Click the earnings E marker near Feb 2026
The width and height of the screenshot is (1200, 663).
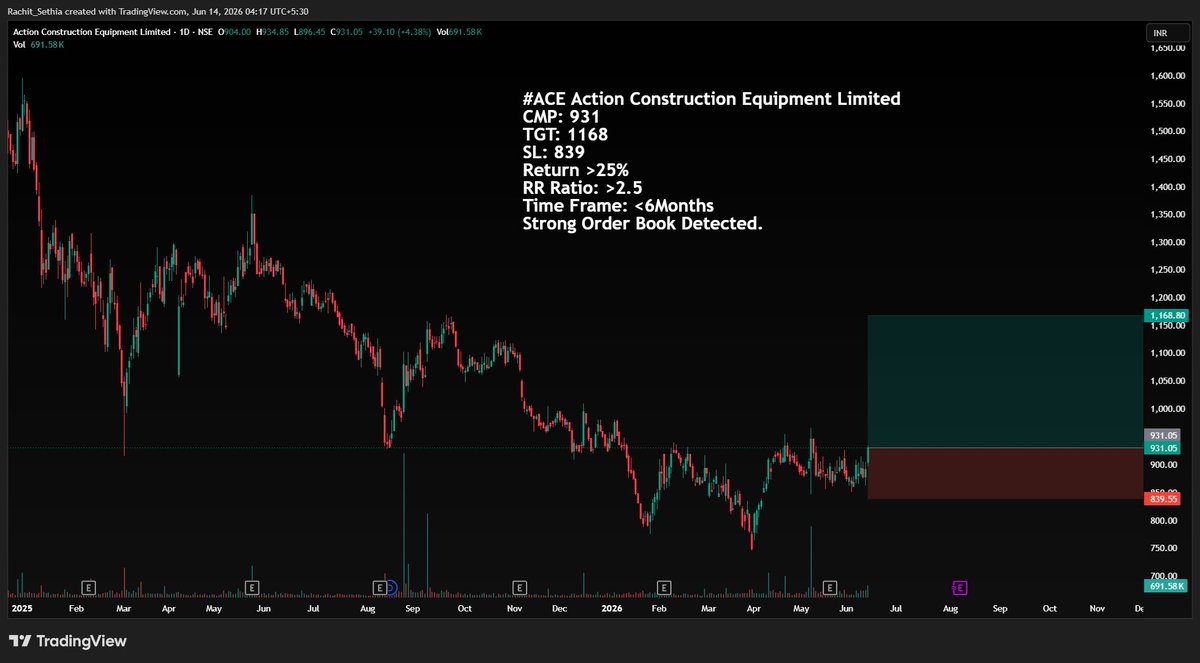(x=662, y=587)
